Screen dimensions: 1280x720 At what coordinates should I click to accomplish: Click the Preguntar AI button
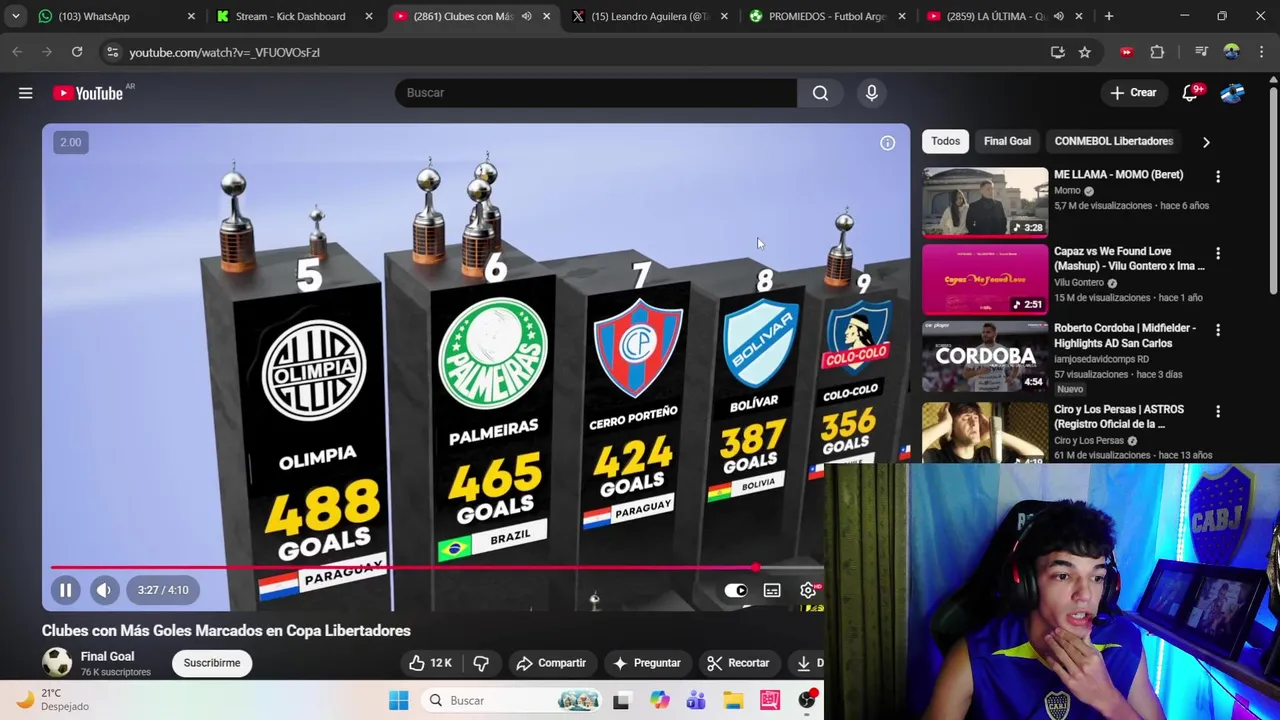647,663
